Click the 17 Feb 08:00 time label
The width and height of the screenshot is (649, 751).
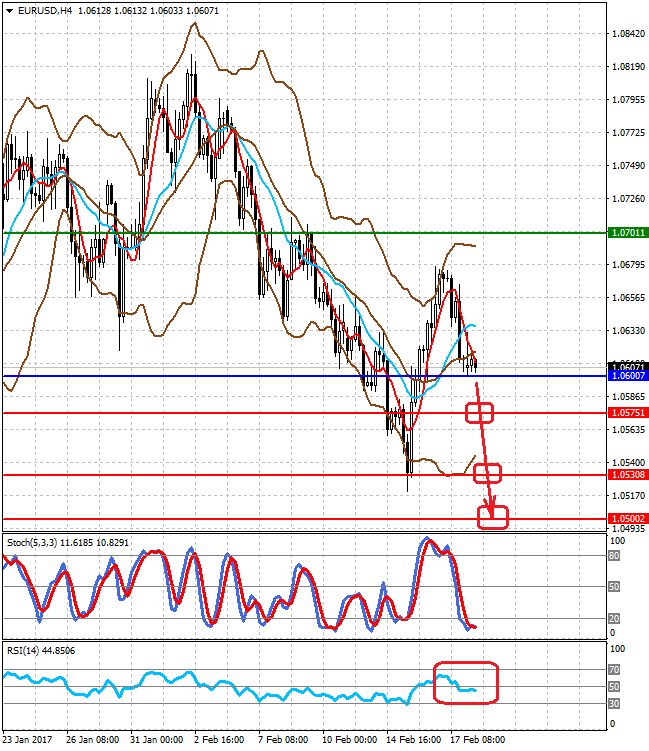coord(478,740)
